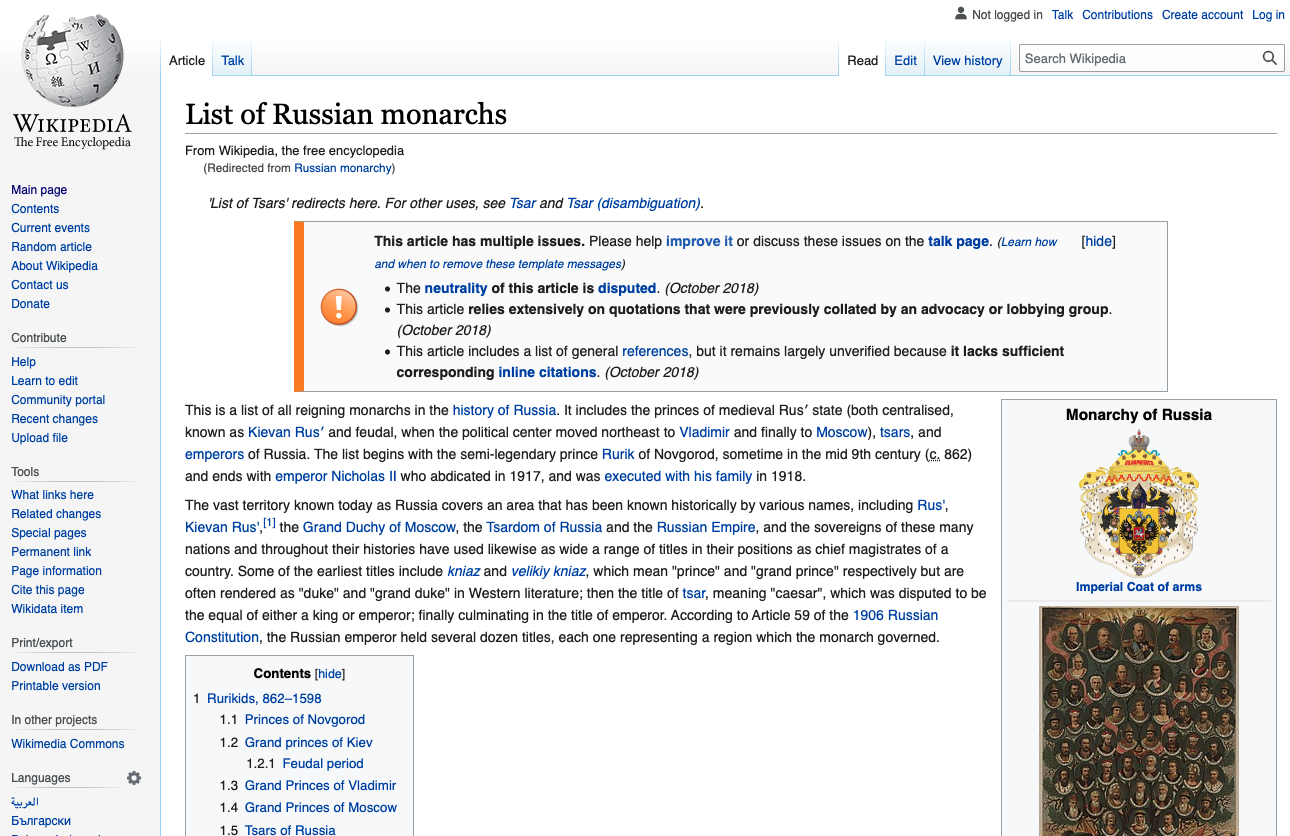Viewport: 1290px width, 836px height.
Task: Hide the Contents table
Action: click(330, 674)
